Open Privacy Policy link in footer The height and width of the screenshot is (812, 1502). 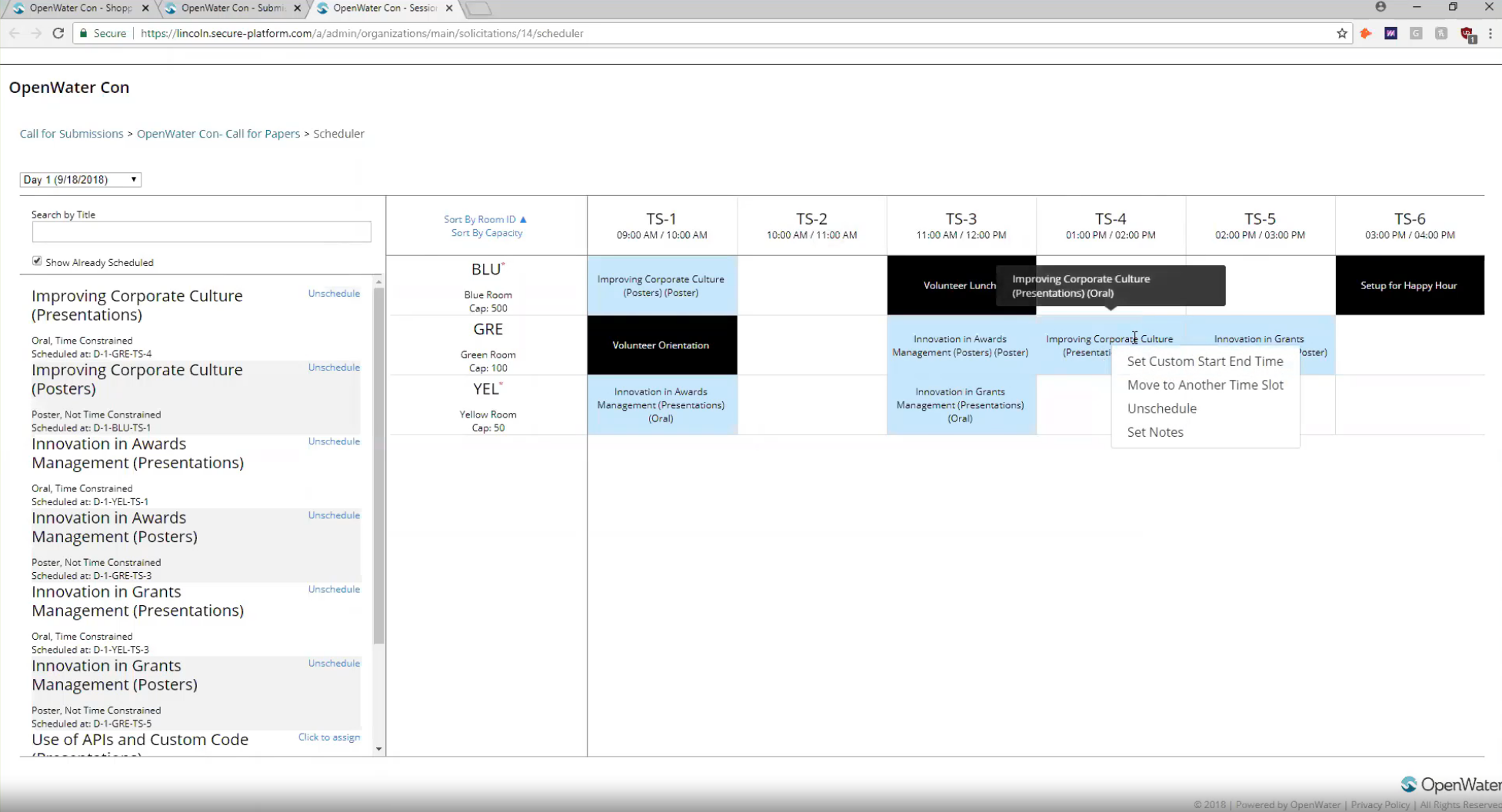tap(1380, 805)
